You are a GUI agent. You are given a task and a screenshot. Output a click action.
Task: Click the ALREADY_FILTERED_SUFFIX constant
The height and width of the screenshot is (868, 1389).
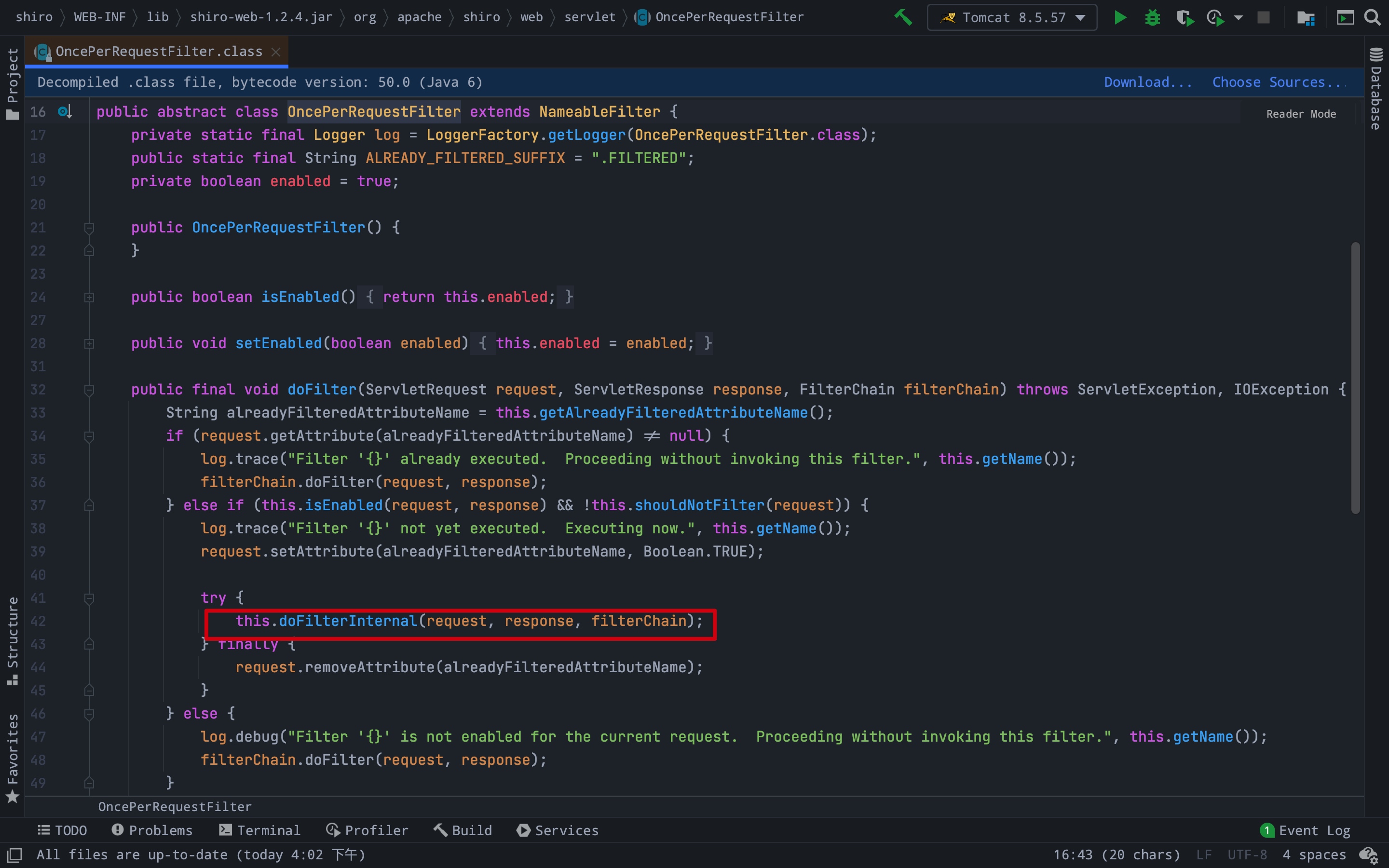[465, 158]
